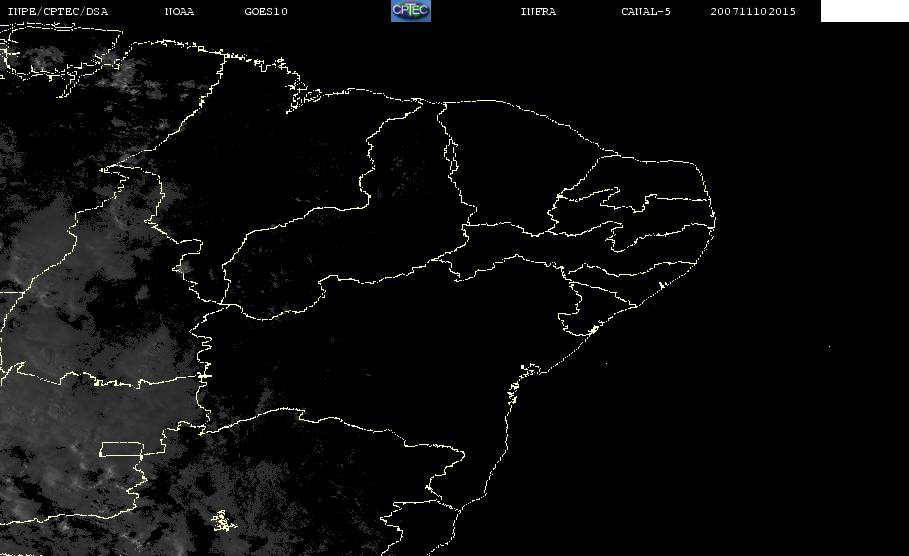Click the bright white cloud patch near bottom
Screen dimensions: 909x556
[221, 520]
